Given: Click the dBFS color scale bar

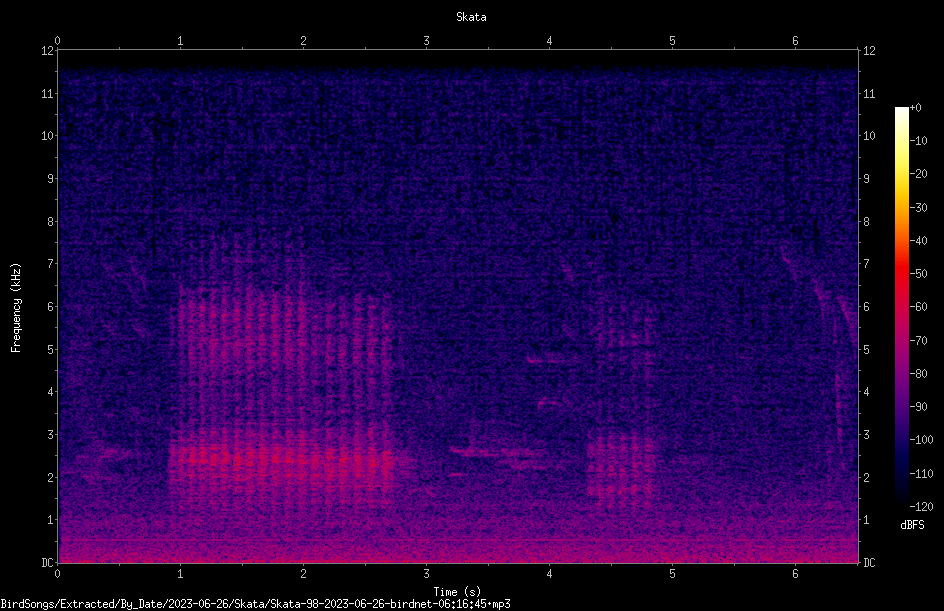Looking at the screenshot, I should tap(901, 306).
